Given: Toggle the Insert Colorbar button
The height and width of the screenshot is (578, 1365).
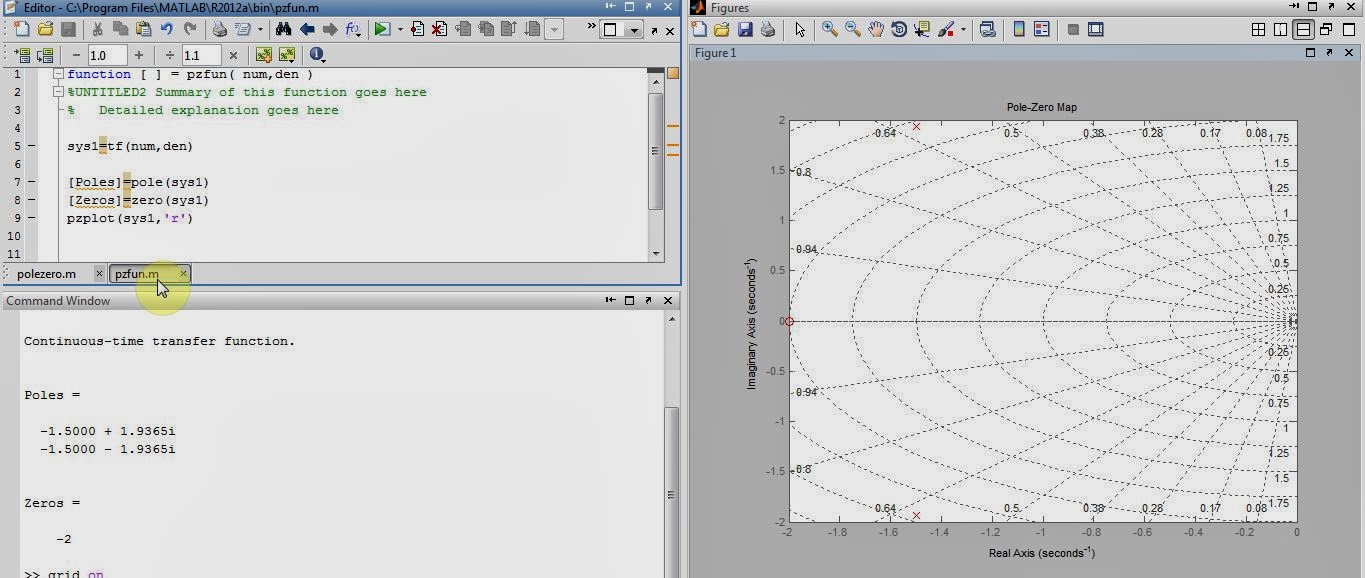Looking at the screenshot, I should [x=1019, y=30].
